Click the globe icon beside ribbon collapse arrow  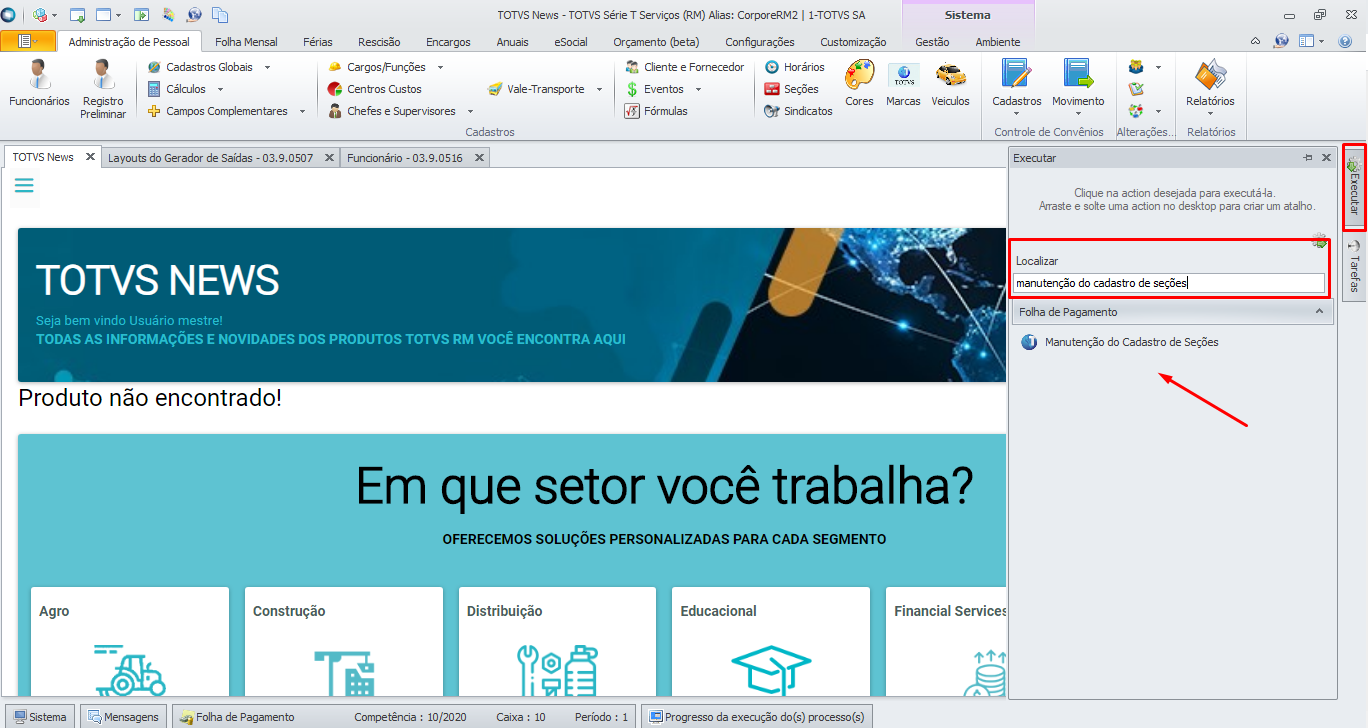point(1281,41)
